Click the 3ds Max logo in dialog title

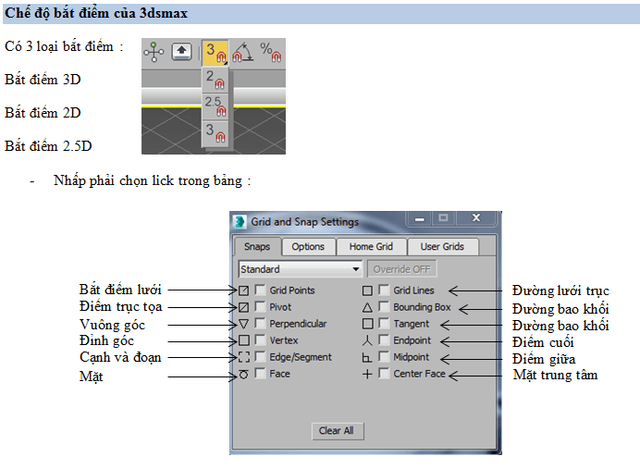tap(240, 222)
